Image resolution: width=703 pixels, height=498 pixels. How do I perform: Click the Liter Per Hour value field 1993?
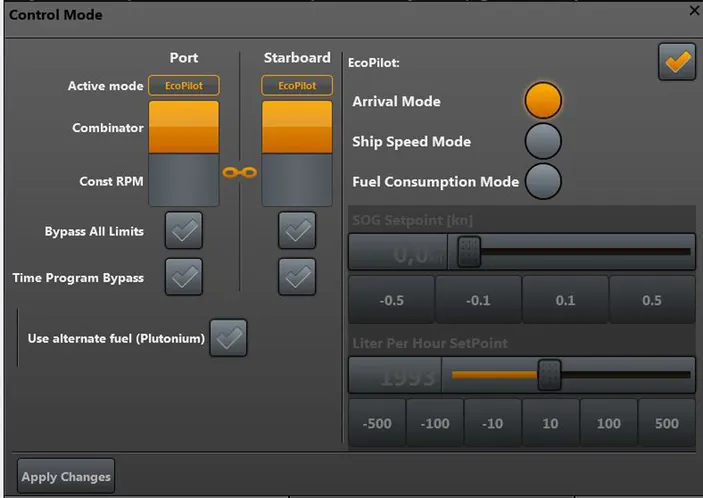[395, 375]
